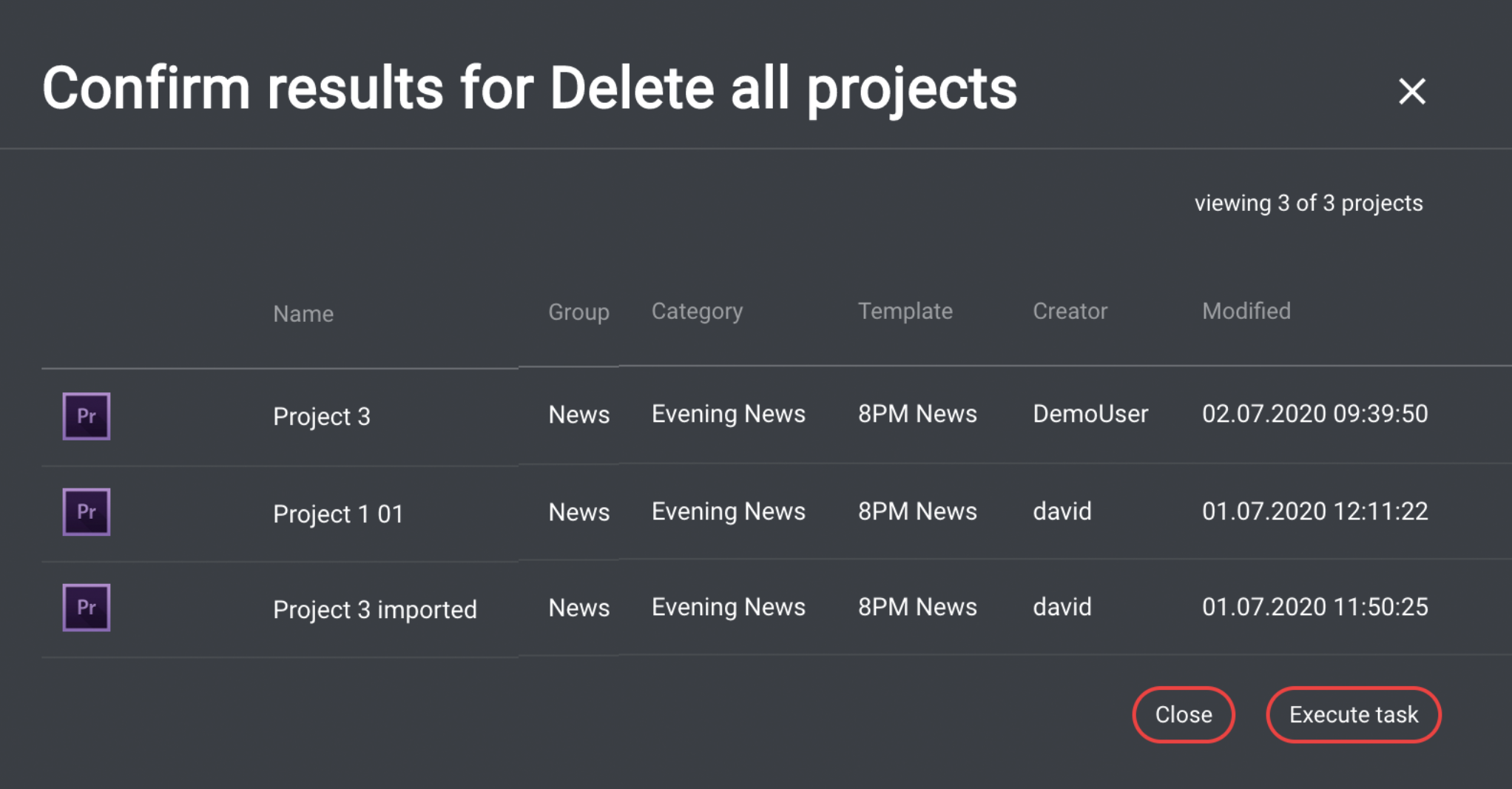The width and height of the screenshot is (1512, 789).
Task: Click Premiere icon for Project 3 imported
Action: [87, 608]
